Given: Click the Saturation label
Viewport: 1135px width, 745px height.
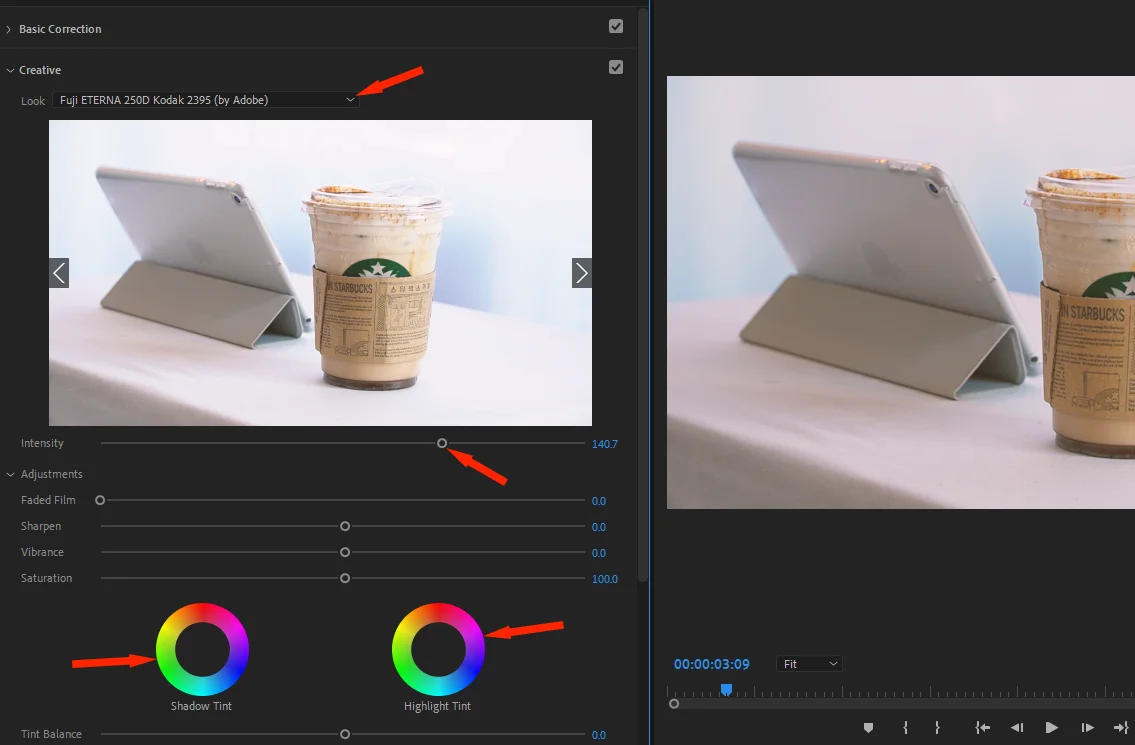Looking at the screenshot, I should click(x=46, y=578).
